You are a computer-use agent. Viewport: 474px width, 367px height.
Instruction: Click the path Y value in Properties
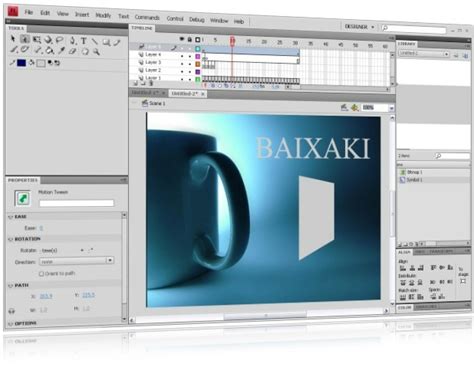tap(88, 295)
